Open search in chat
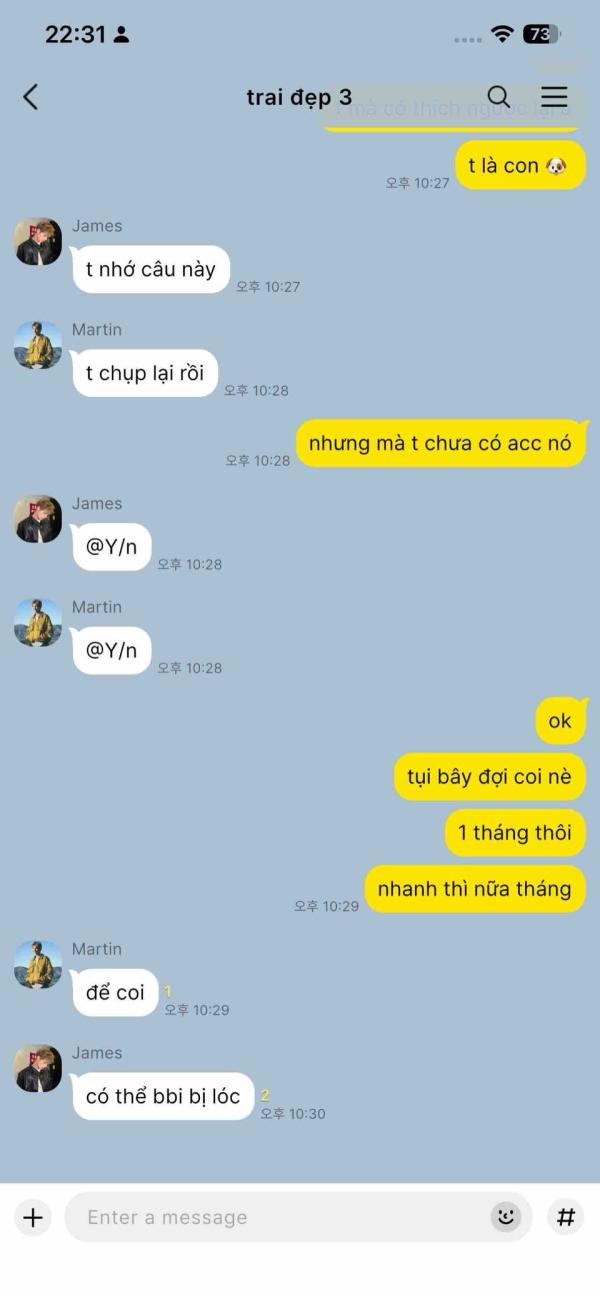Viewport: 600px width, 1299px height. pos(498,97)
